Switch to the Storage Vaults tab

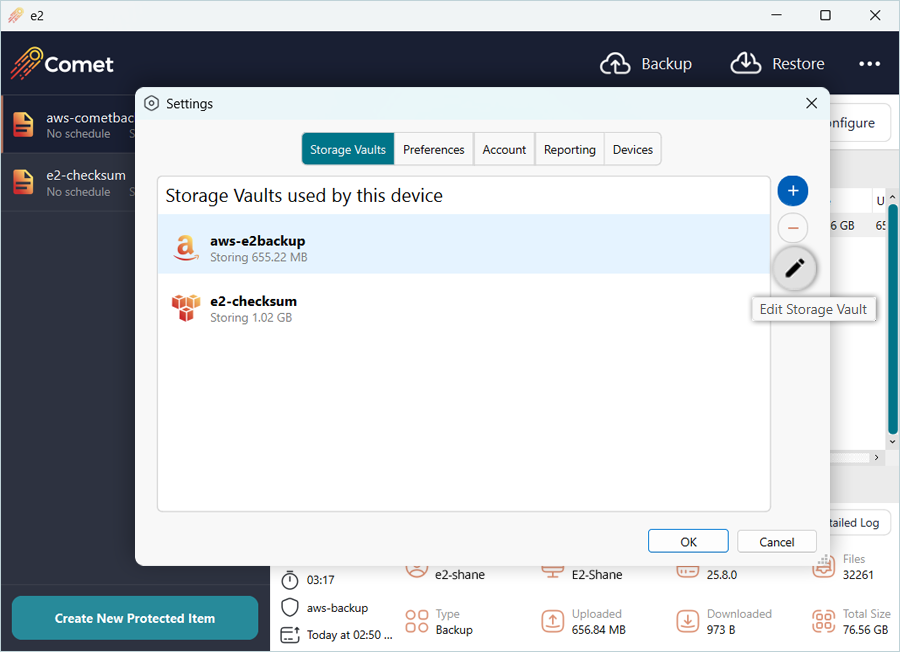point(348,149)
